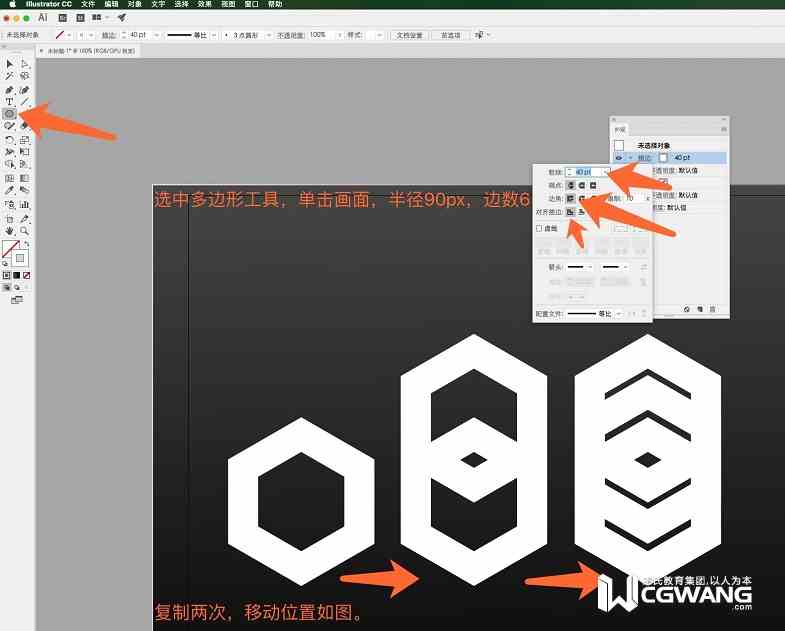This screenshot has height=631, width=785.
Task: Select the Scale tool
Action: click(25, 140)
